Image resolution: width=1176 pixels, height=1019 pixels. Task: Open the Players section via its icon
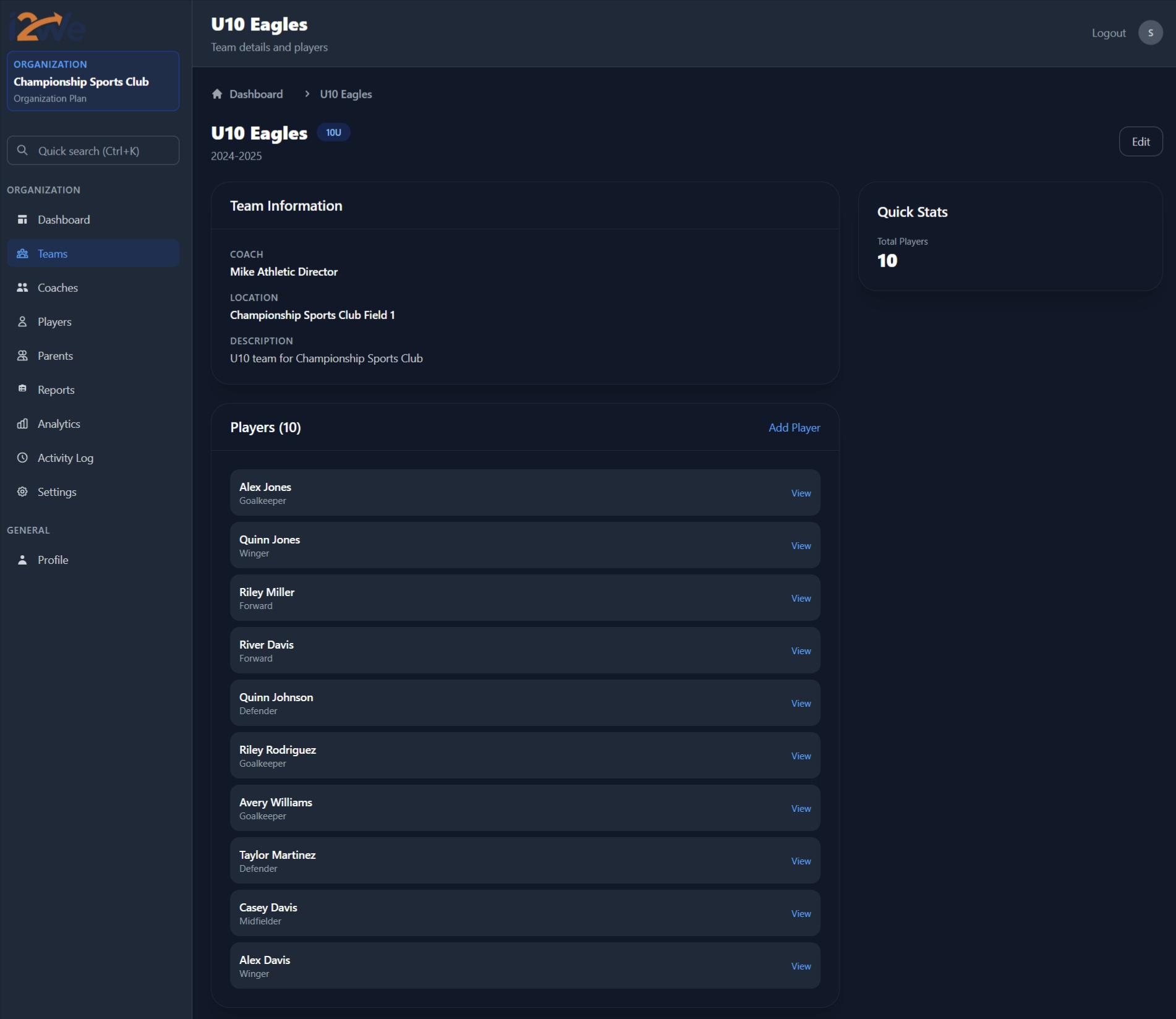pyautogui.click(x=23, y=321)
